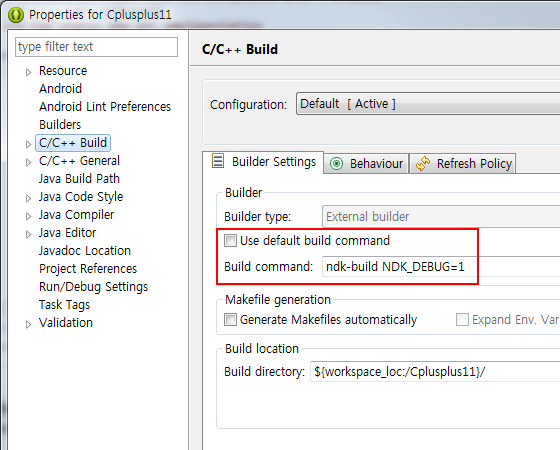Expand the Java Code Style node
Viewport: 560px width, 450px height.
point(29,198)
